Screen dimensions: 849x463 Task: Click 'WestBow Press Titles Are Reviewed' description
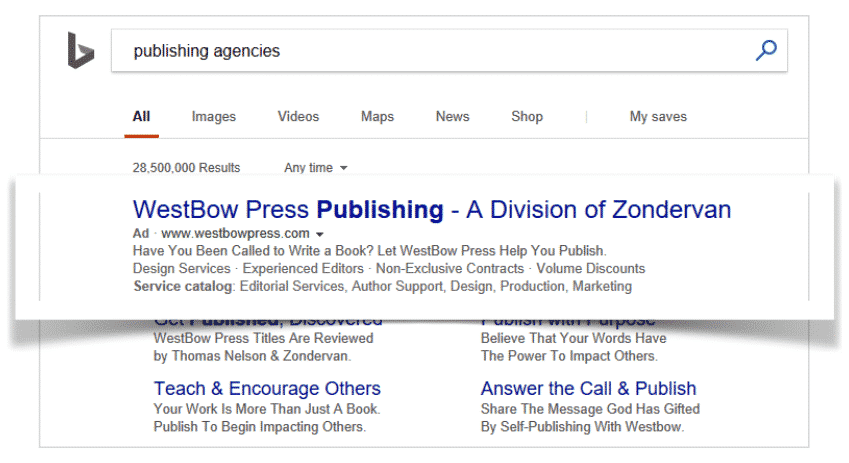tap(264, 338)
